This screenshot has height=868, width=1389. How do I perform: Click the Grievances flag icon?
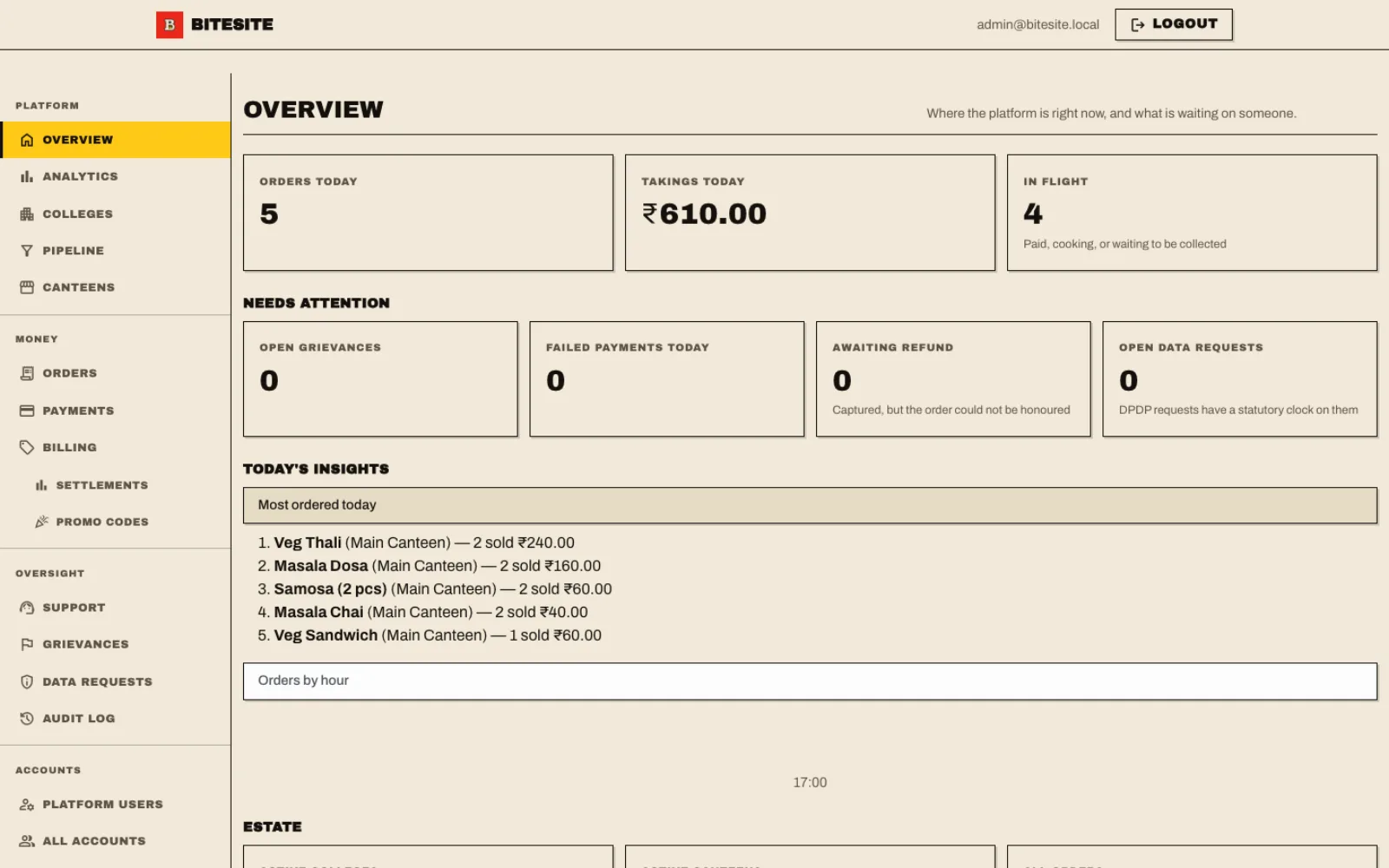(27, 644)
